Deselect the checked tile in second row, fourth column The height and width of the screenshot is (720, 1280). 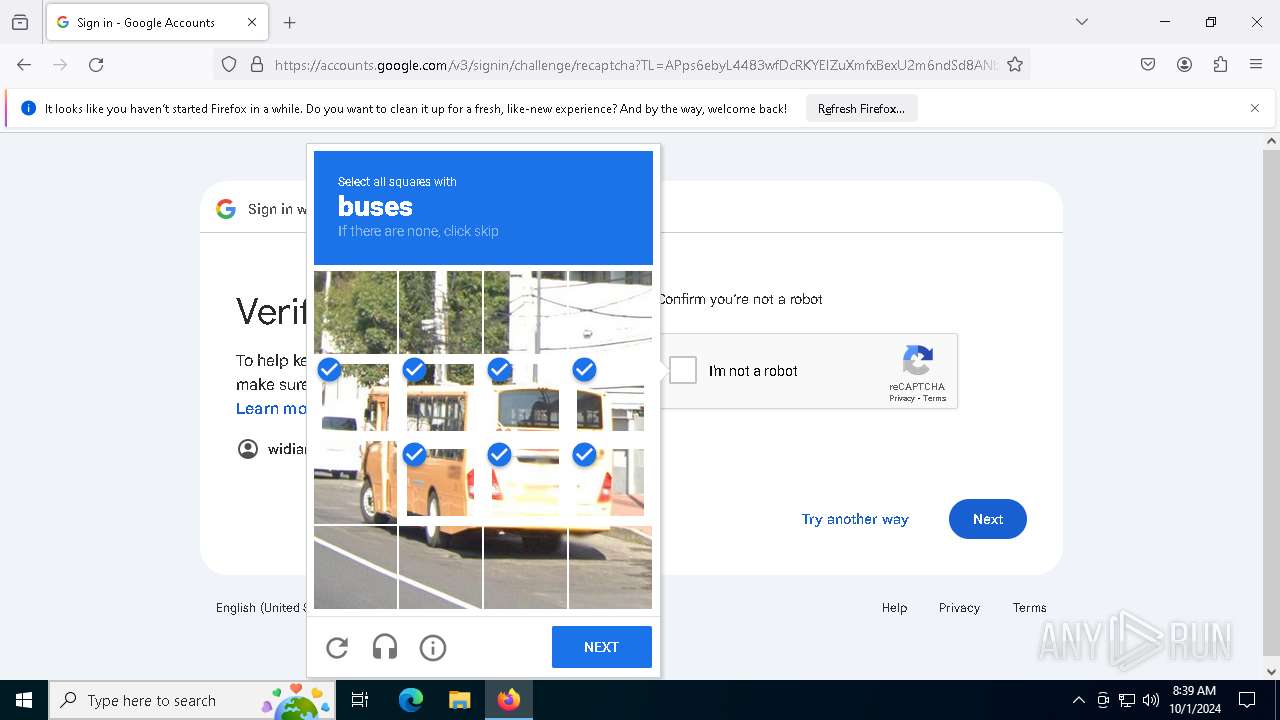click(610, 397)
